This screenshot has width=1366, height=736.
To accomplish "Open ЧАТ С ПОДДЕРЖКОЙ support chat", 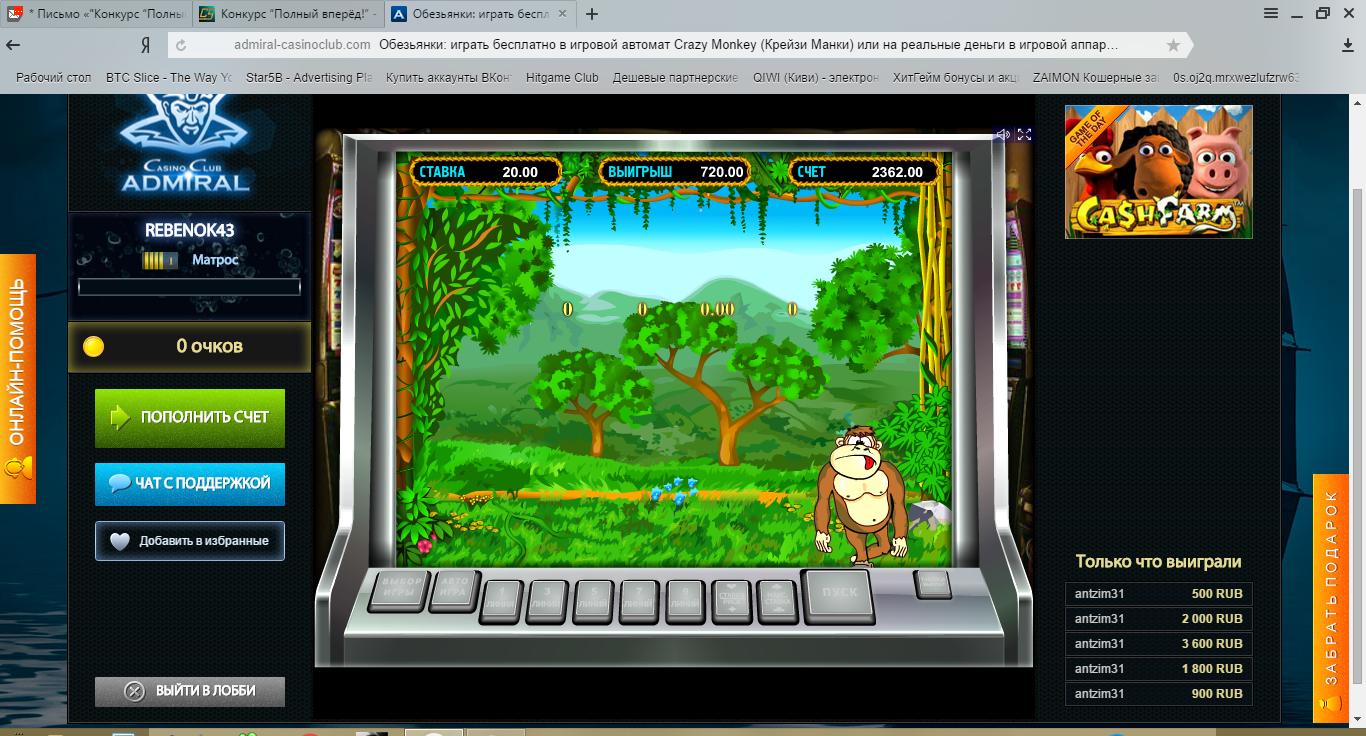I will pos(190,483).
